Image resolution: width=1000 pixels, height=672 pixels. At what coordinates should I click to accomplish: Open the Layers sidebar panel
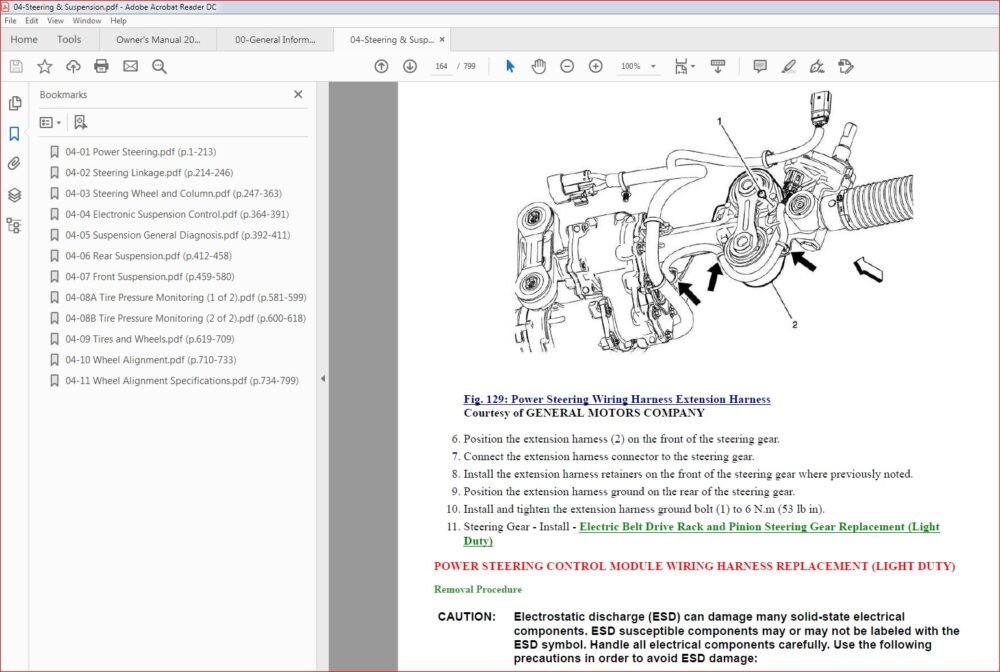pyautogui.click(x=15, y=195)
